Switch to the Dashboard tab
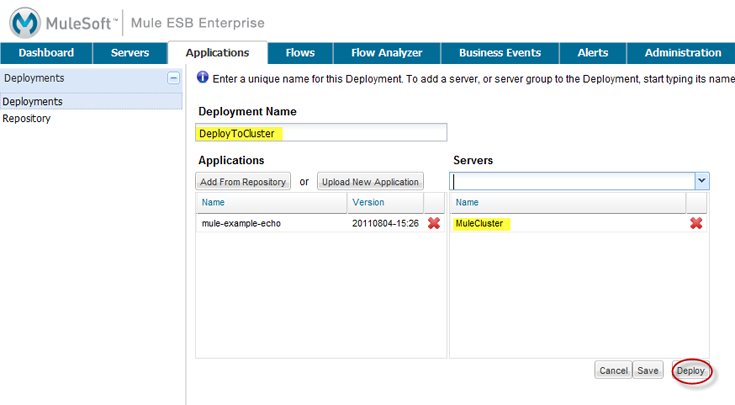The width and height of the screenshot is (735, 405). pos(46,53)
